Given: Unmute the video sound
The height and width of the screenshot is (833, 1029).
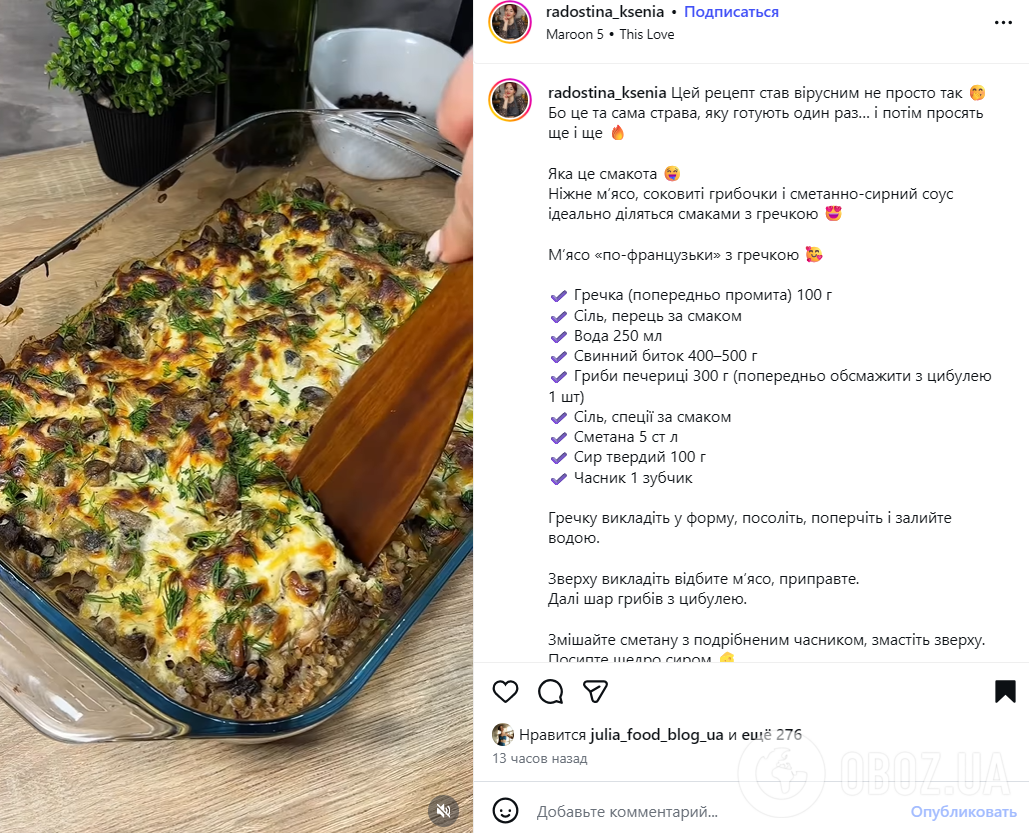Looking at the screenshot, I should (444, 810).
